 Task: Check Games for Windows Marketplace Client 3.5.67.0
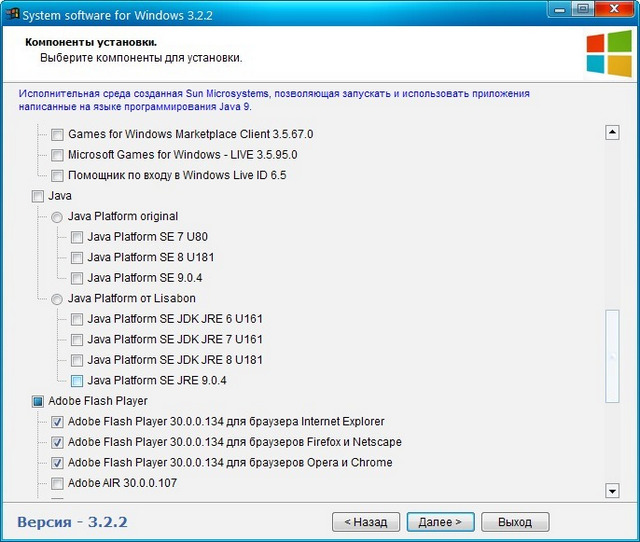point(57,134)
